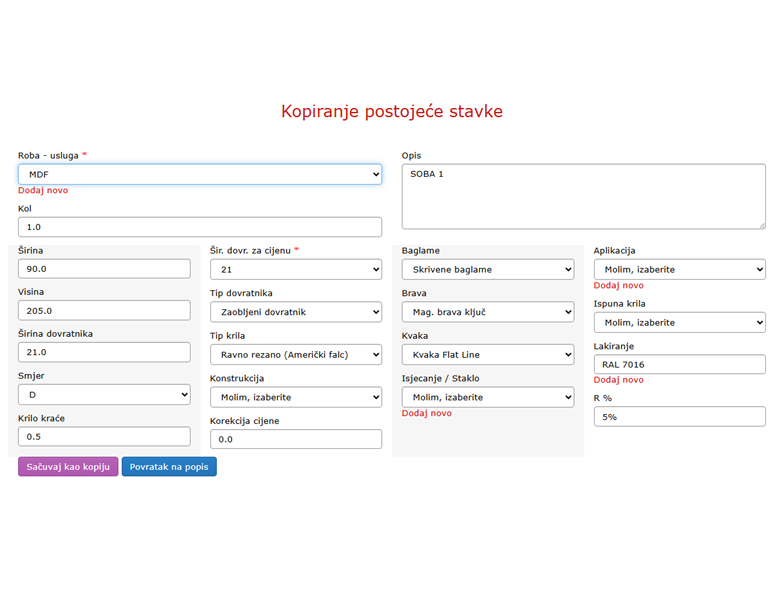
Task: Click the Korekcija cijene input field
Action: pyautogui.click(x=295, y=439)
